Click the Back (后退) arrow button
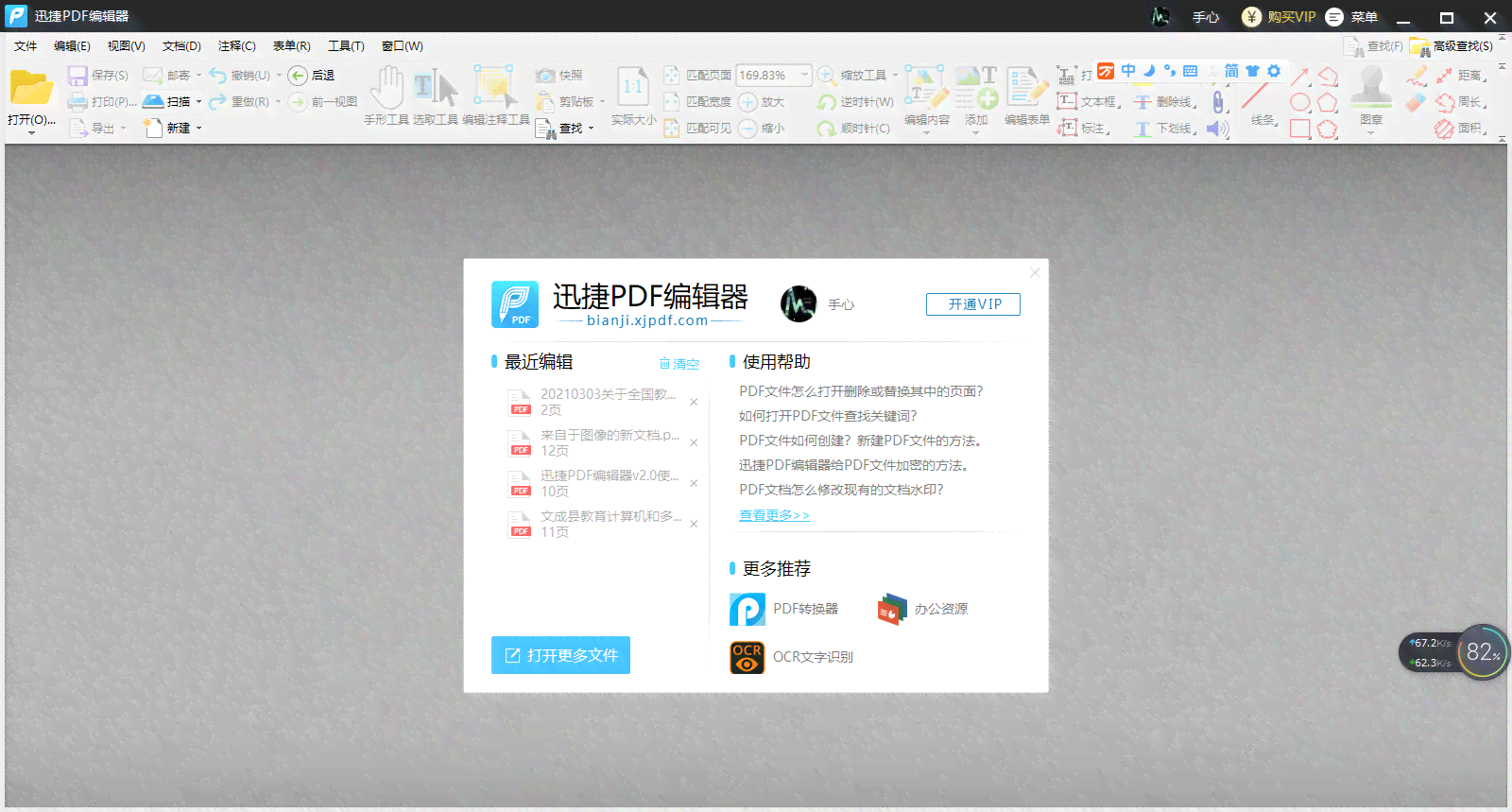The width and height of the screenshot is (1512, 812). pos(311,75)
